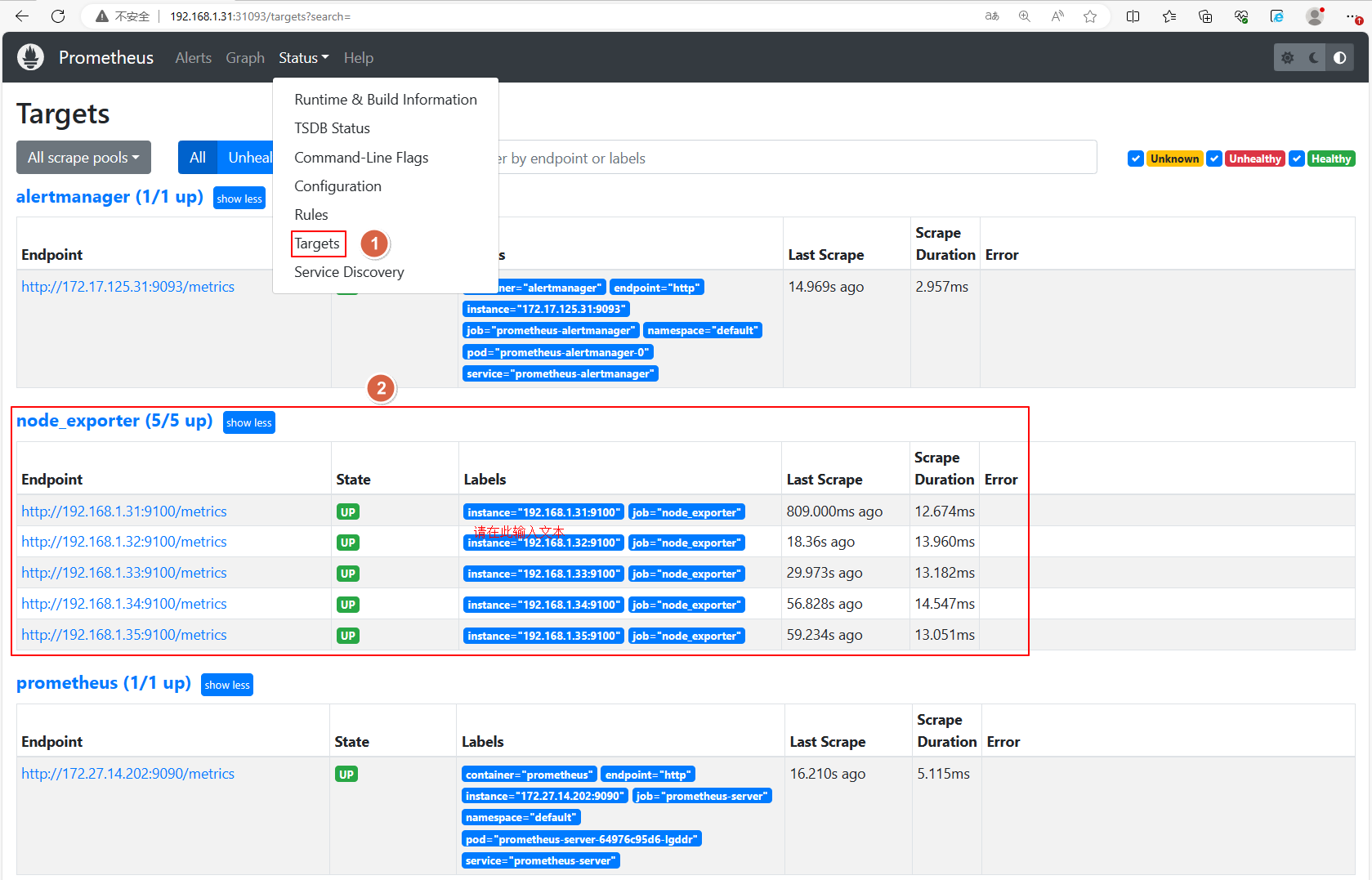
Task: Toggle the Healthy state checkbox
Action: point(1297,159)
